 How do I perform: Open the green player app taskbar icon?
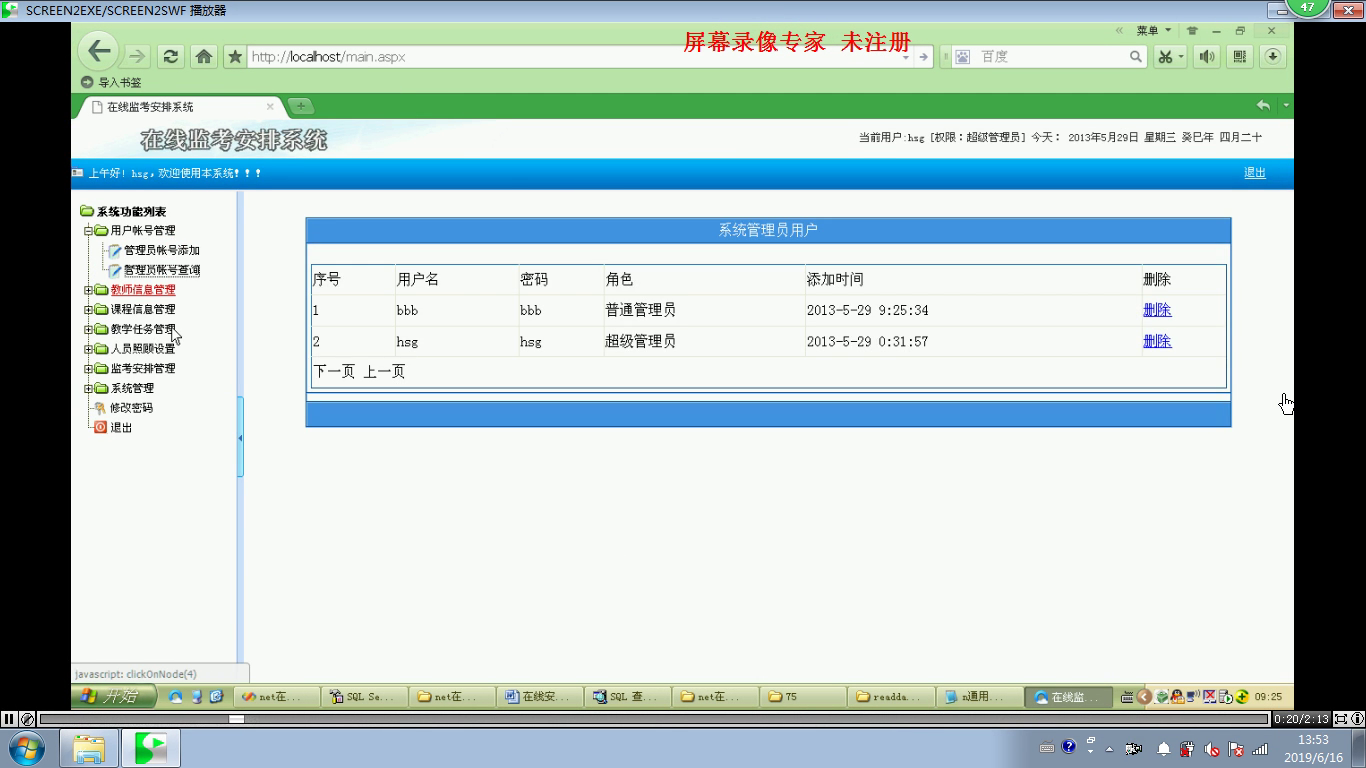[151, 748]
